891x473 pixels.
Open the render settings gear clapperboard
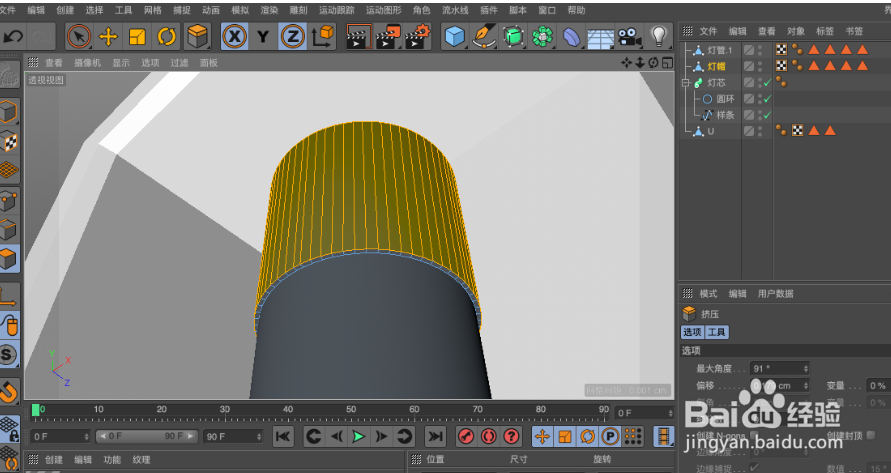click(x=417, y=37)
